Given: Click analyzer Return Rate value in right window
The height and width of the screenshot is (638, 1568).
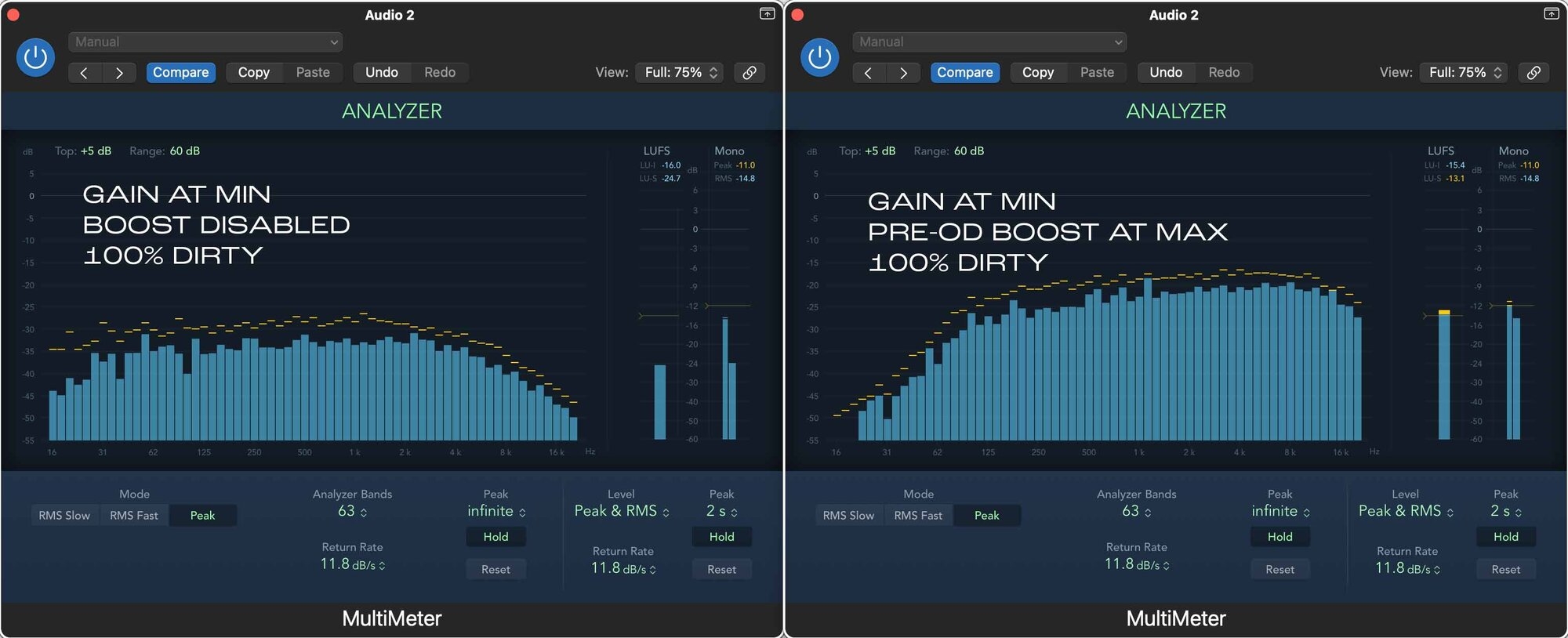Looking at the screenshot, I should click(x=1136, y=564).
